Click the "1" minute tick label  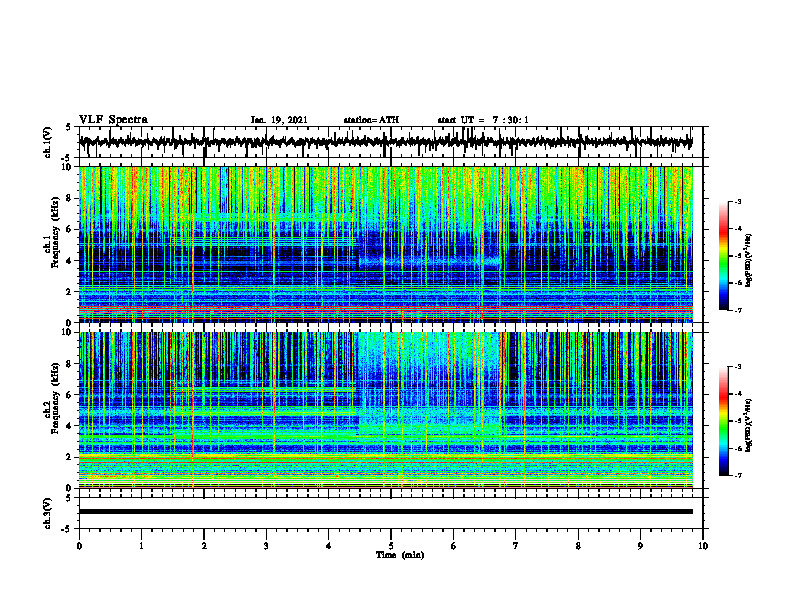coord(141,546)
